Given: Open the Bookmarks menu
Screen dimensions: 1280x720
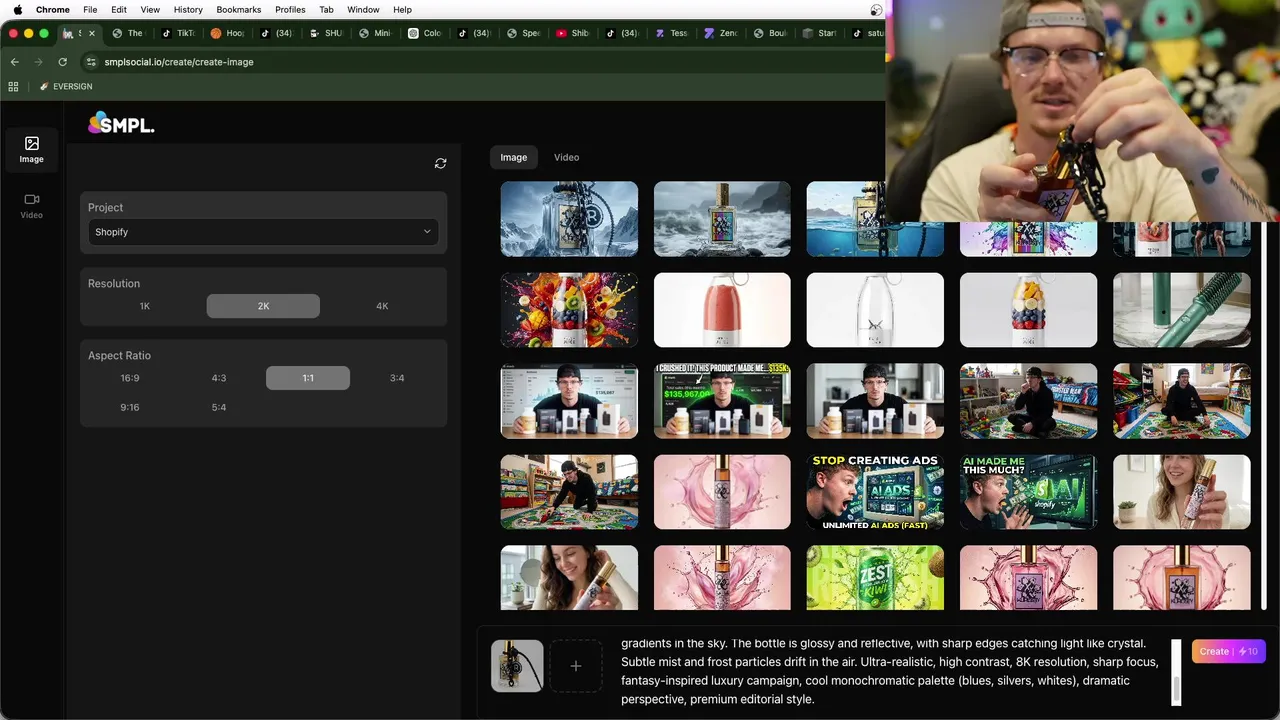Looking at the screenshot, I should [x=239, y=9].
